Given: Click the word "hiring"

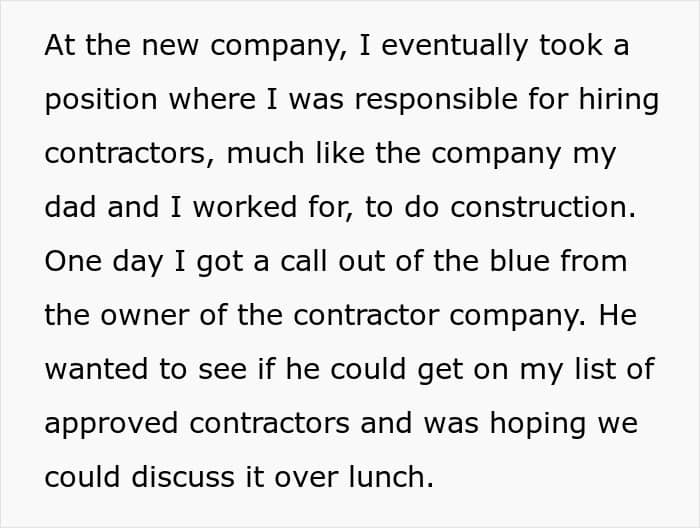Looking at the screenshot, I should pyautogui.click(x=619, y=100).
